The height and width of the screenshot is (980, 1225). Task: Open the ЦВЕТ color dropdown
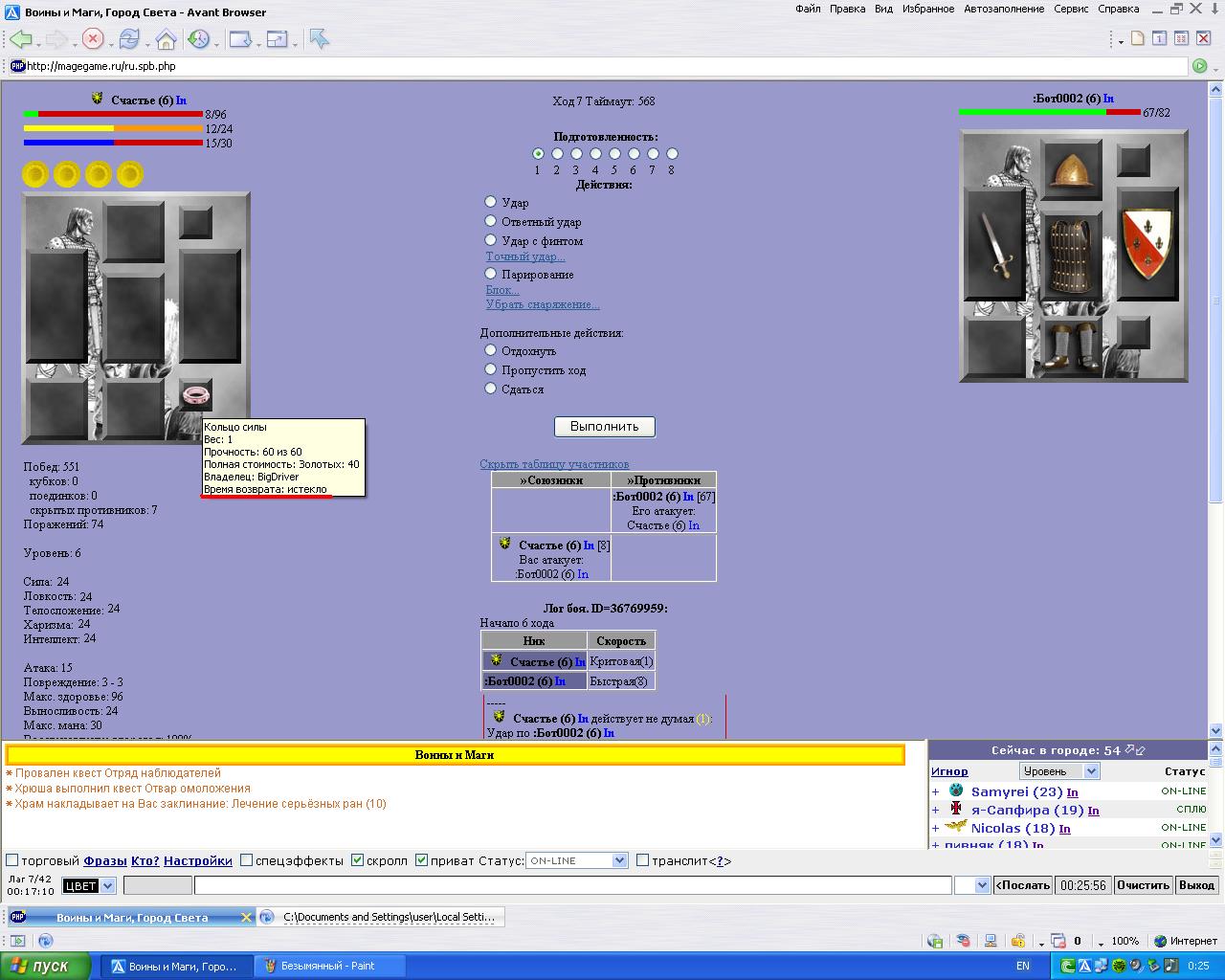(88, 885)
